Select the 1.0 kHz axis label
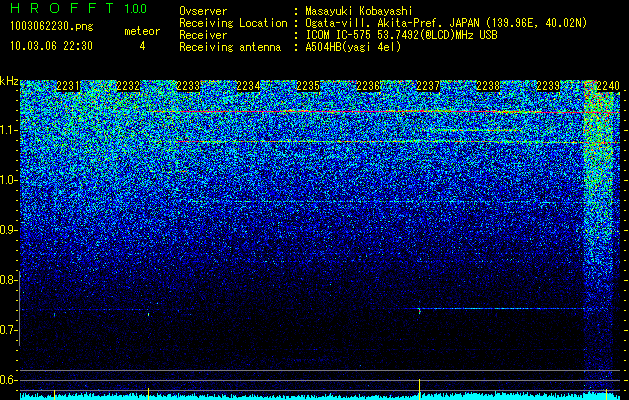Image resolution: width=629 pixels, height=400 pixels. tap(7, 180)
